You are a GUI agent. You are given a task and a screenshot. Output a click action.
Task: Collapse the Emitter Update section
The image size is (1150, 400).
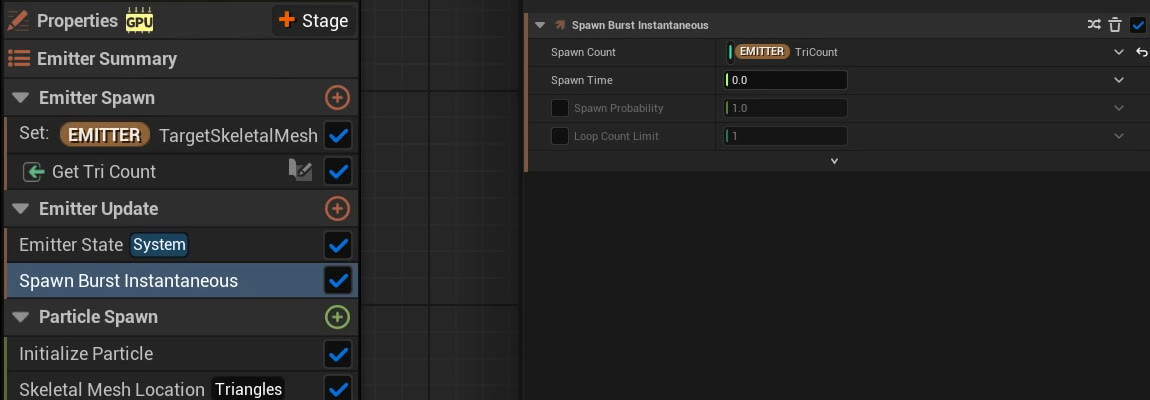tap(21, 209)
